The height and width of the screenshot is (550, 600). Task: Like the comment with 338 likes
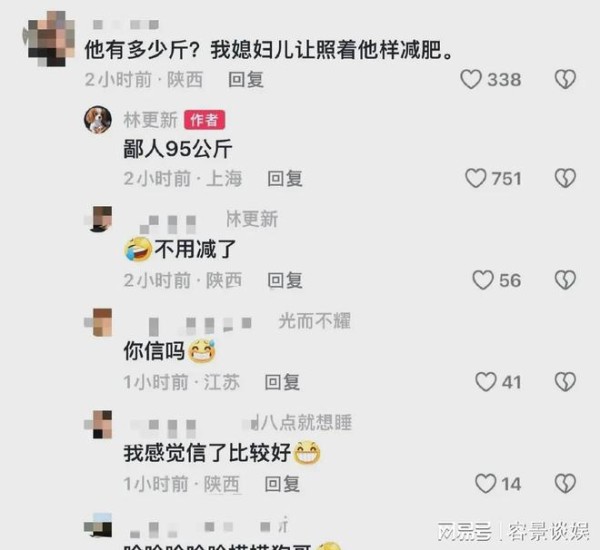point(471,80)
